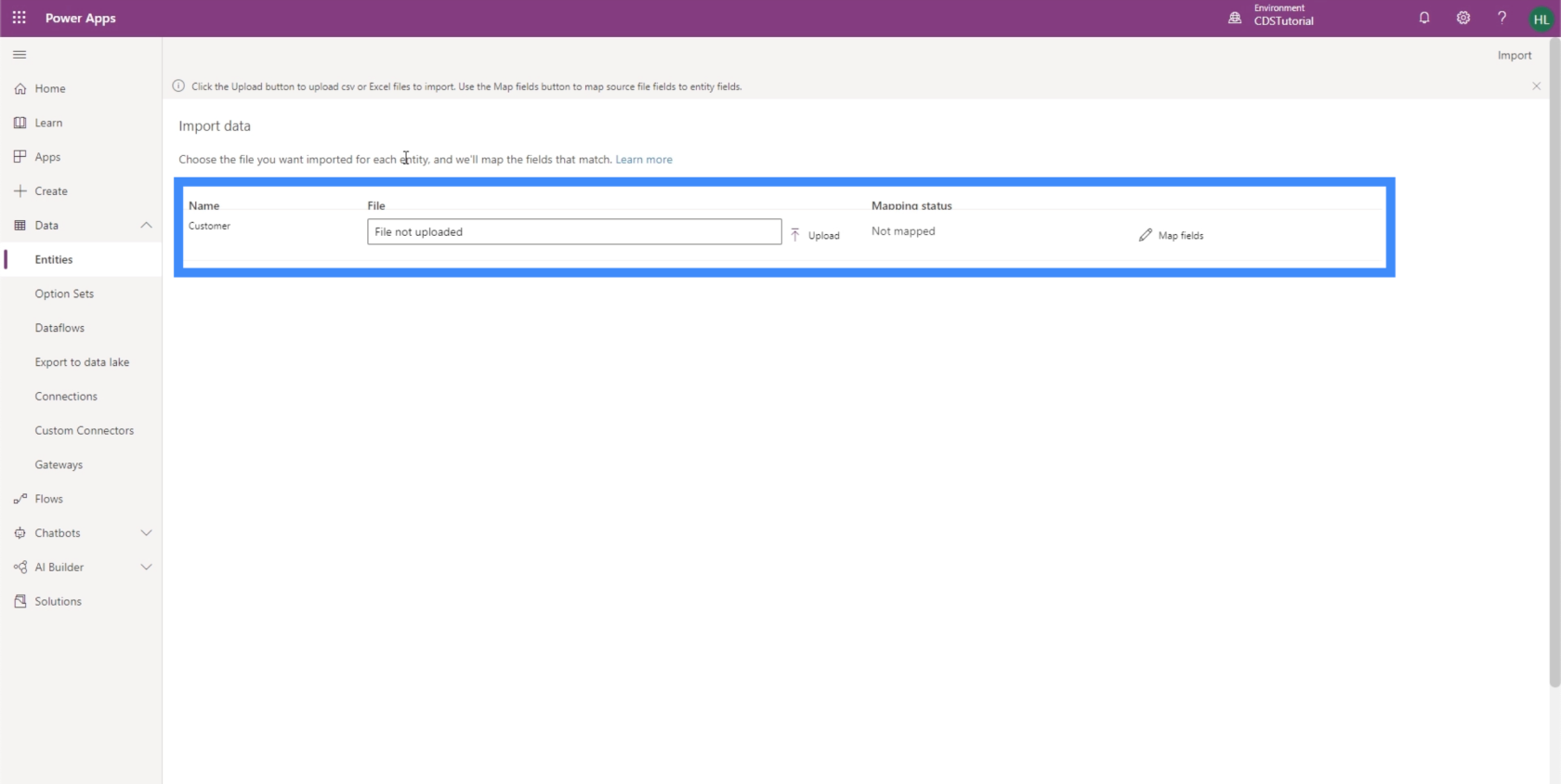The width and height of the screenshot is (1561, 784).
Task: Select Entities in the sidebar
Action: click(x=54, y=260)
